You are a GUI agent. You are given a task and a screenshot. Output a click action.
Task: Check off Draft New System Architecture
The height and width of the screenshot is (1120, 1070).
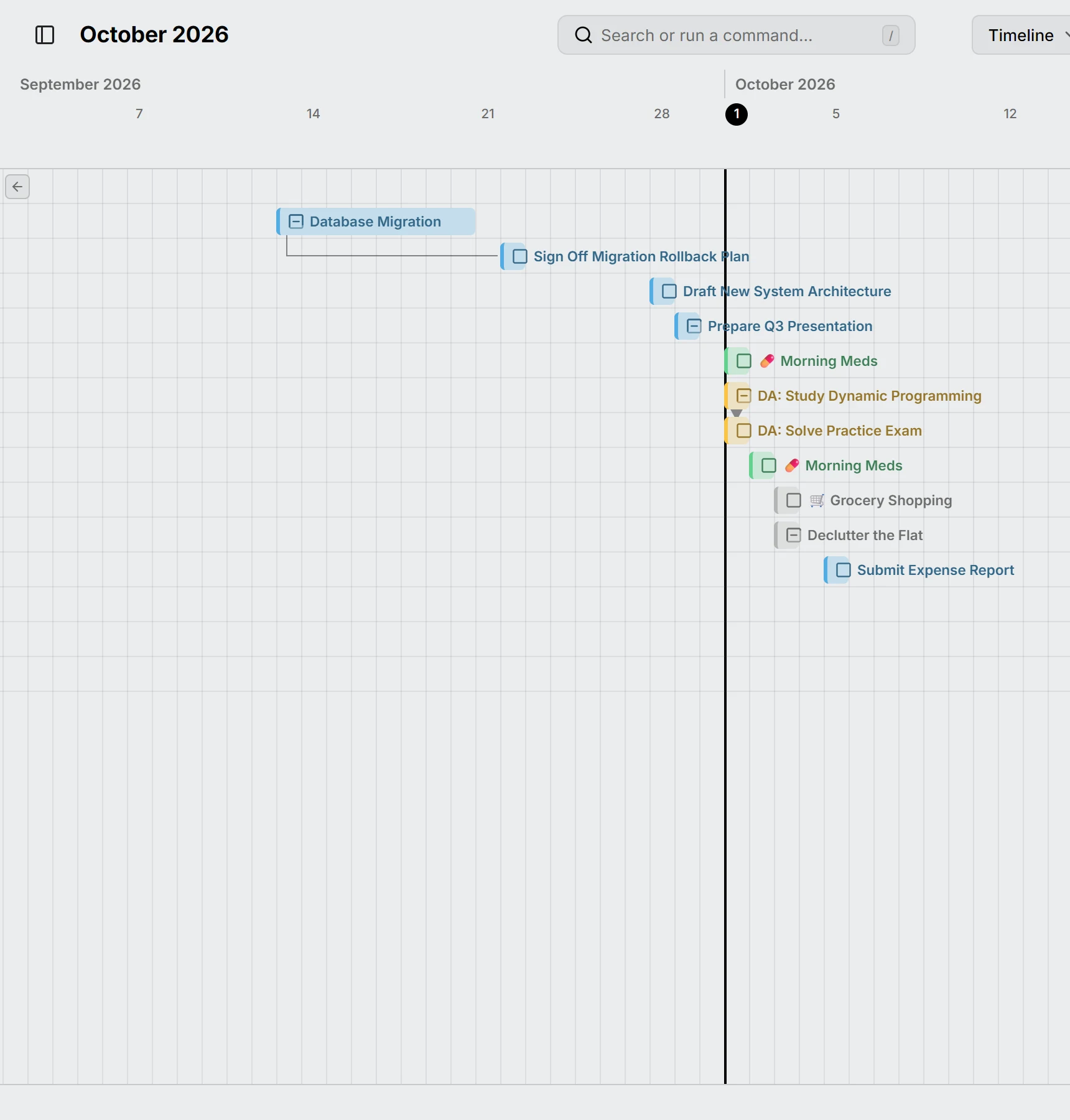click(669, 291)
